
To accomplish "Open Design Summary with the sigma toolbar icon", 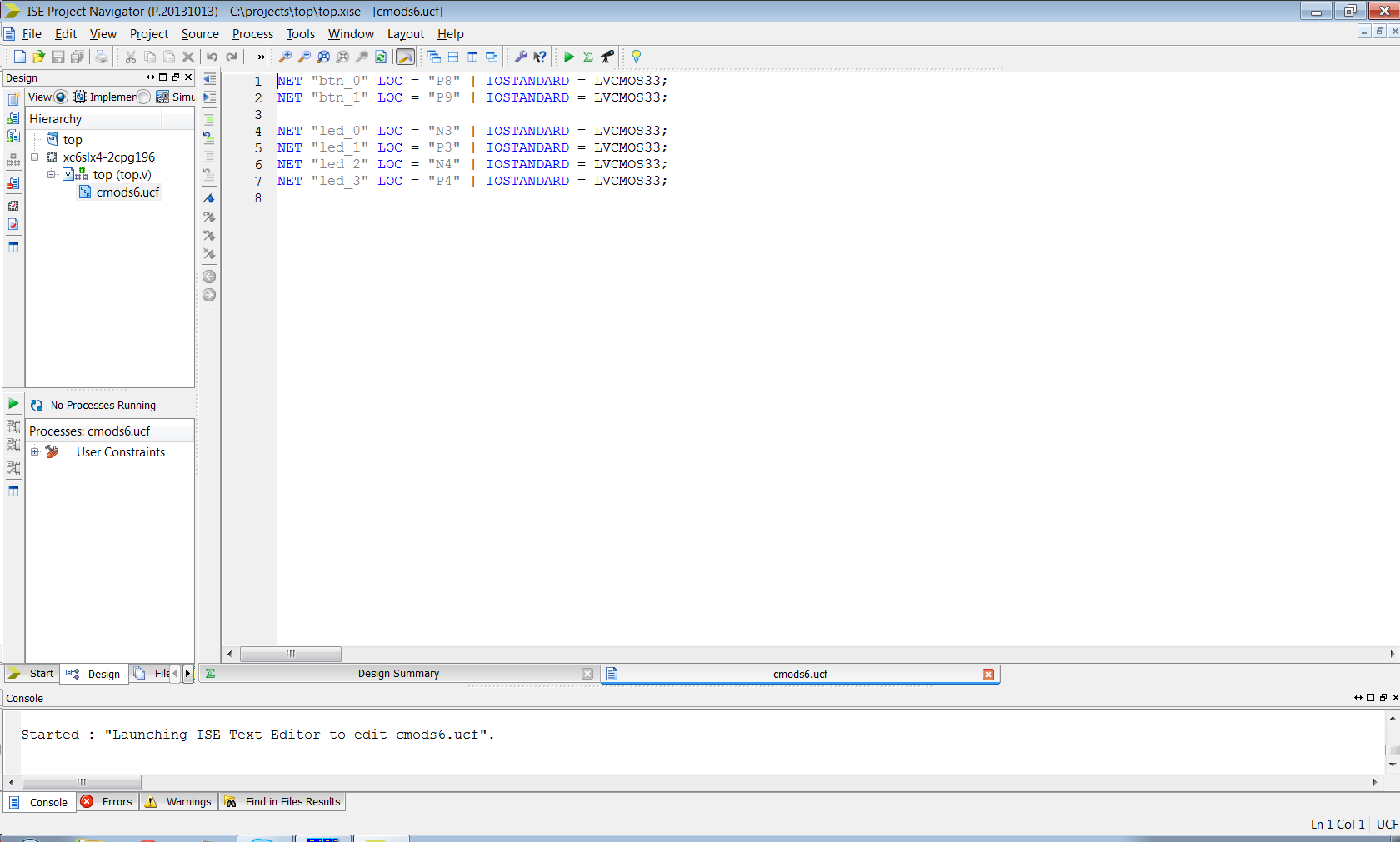I will tap(588, 57).
